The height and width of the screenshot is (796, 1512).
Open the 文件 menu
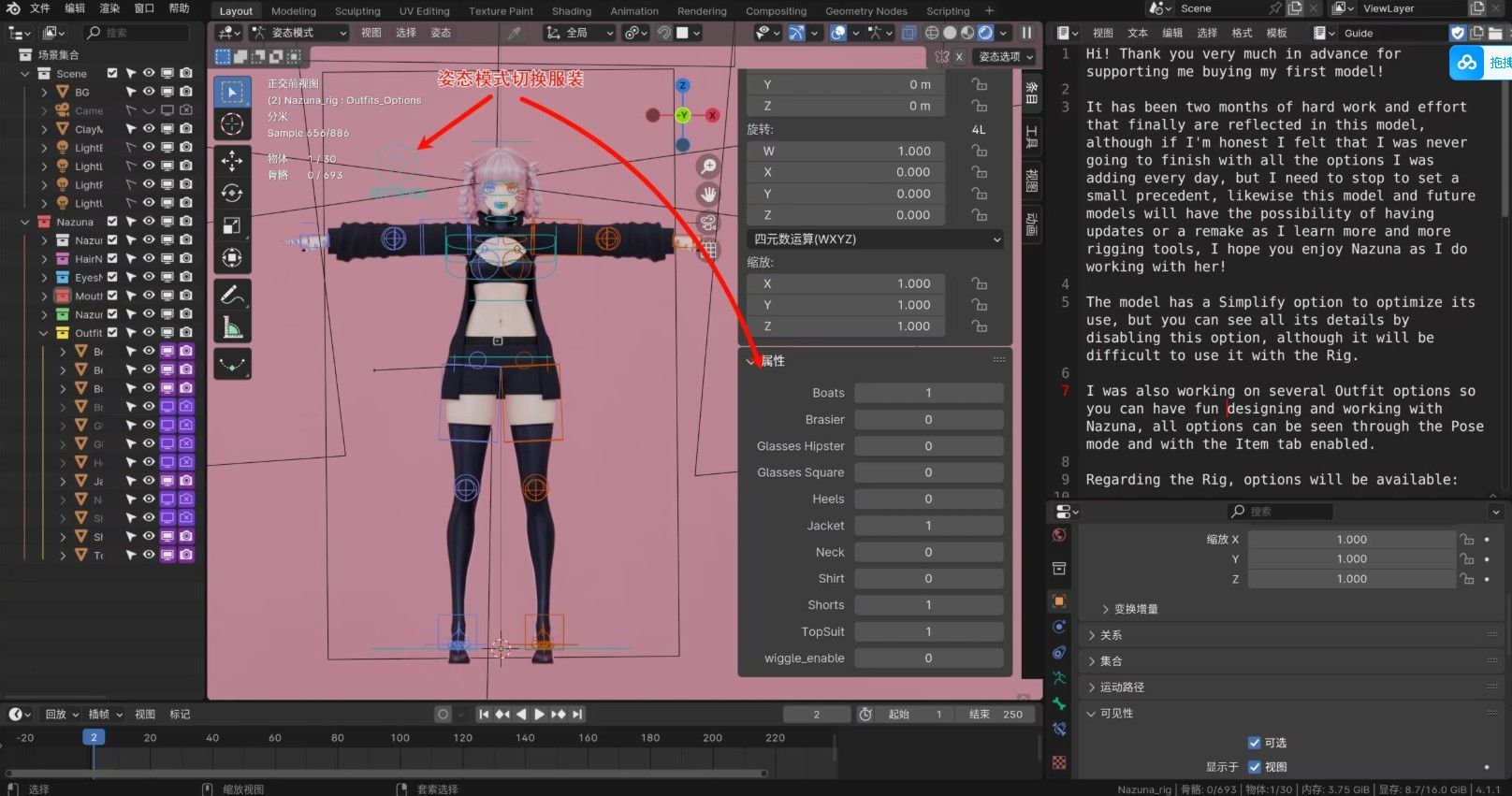(x=40, y=8)
